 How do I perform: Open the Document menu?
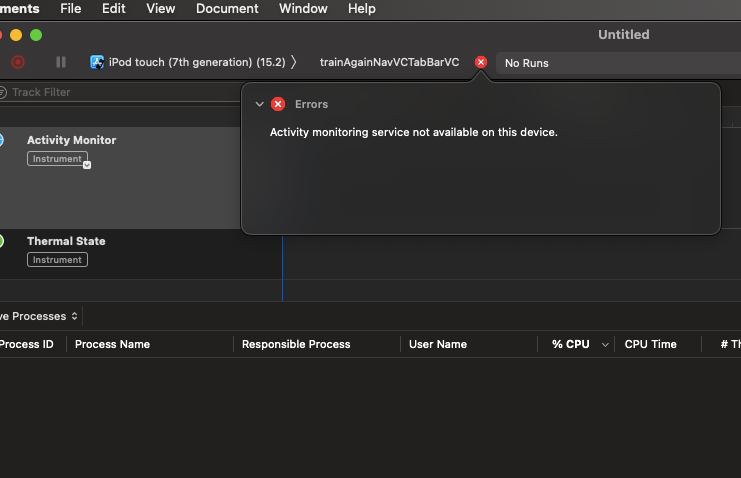227,9
